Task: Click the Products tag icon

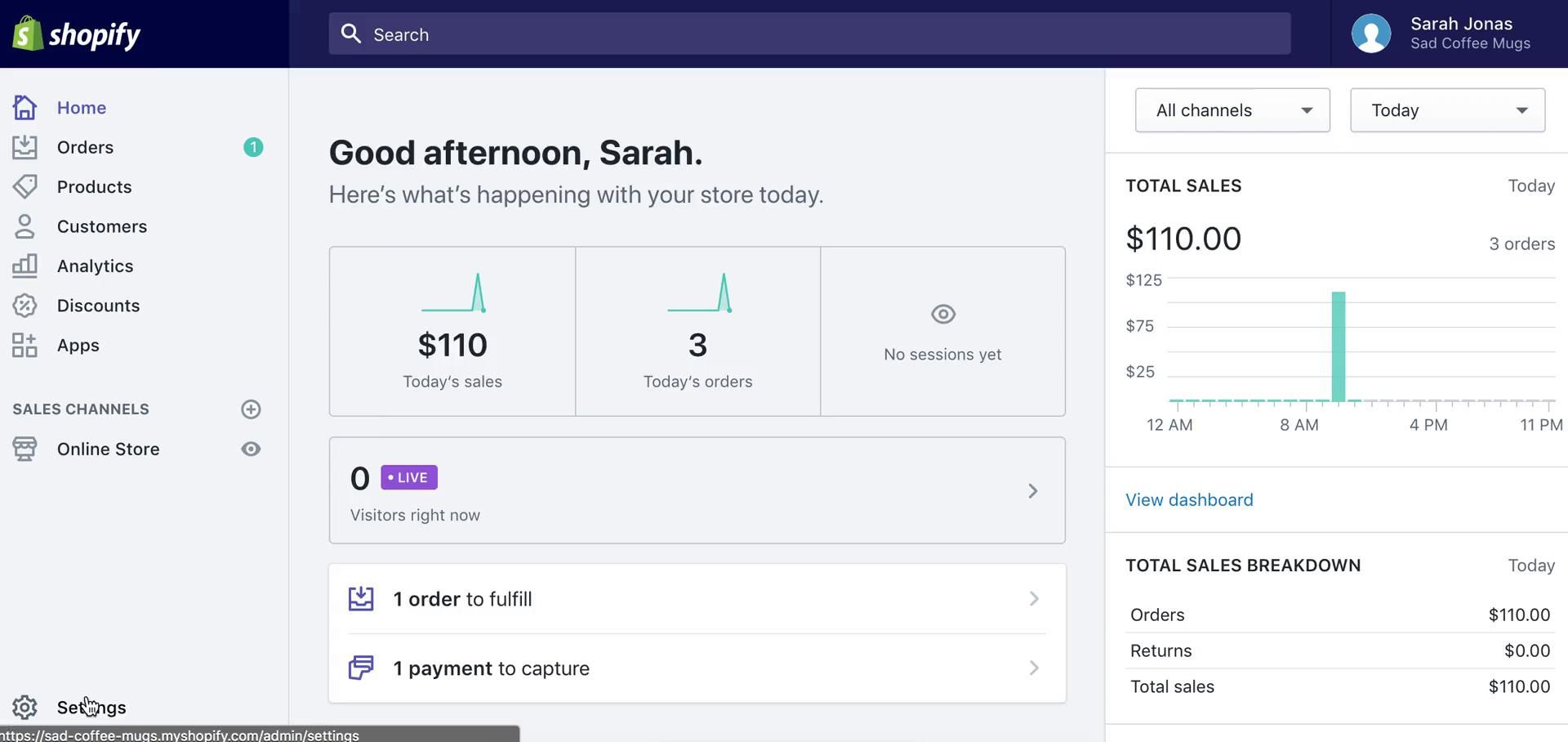Action: click(24, 187)
